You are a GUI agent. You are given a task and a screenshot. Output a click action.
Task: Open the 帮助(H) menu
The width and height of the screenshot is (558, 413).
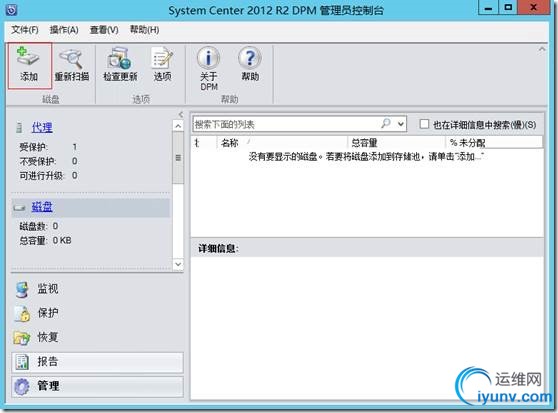pyautogui.click(x=144, y=30)
